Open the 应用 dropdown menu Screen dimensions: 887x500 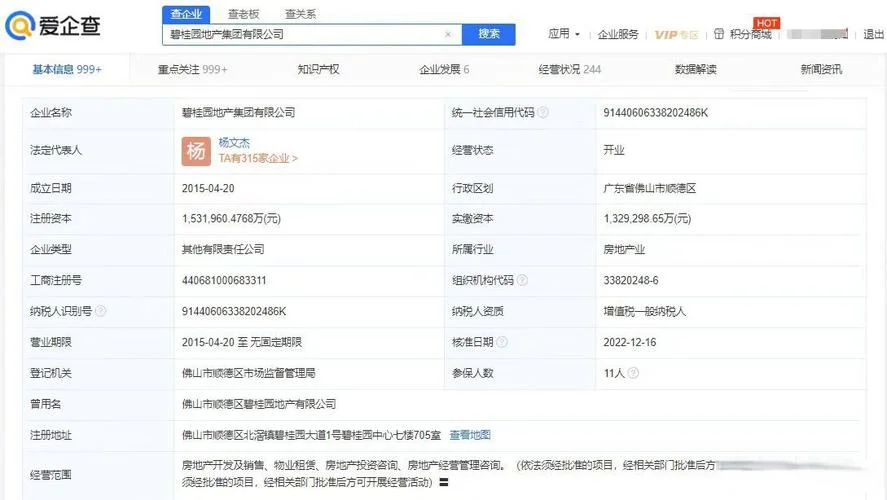coord(563,34)
